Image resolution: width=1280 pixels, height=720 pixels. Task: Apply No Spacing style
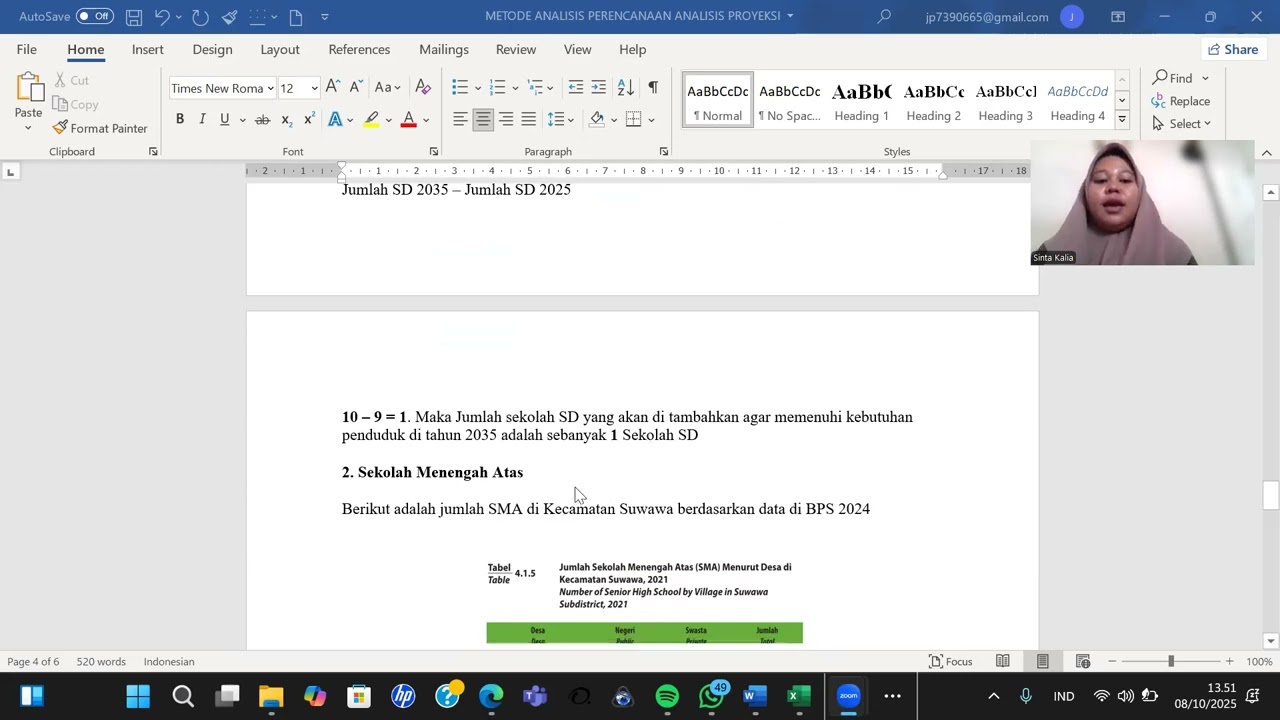coord(789,101)
